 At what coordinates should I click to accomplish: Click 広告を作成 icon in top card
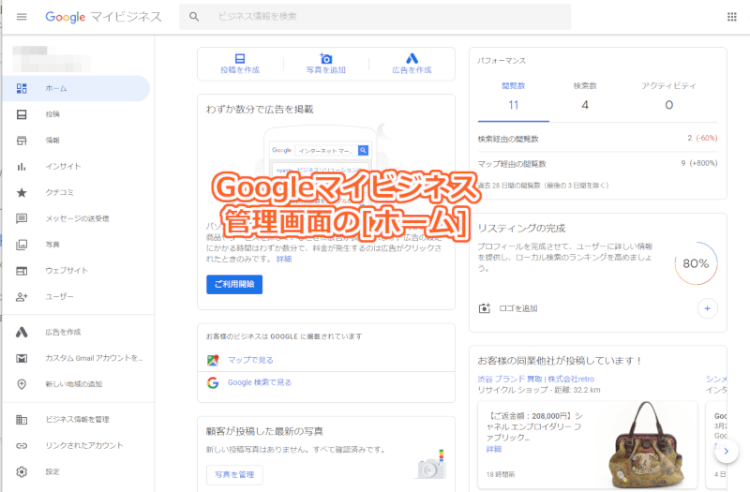pos(412,59)
